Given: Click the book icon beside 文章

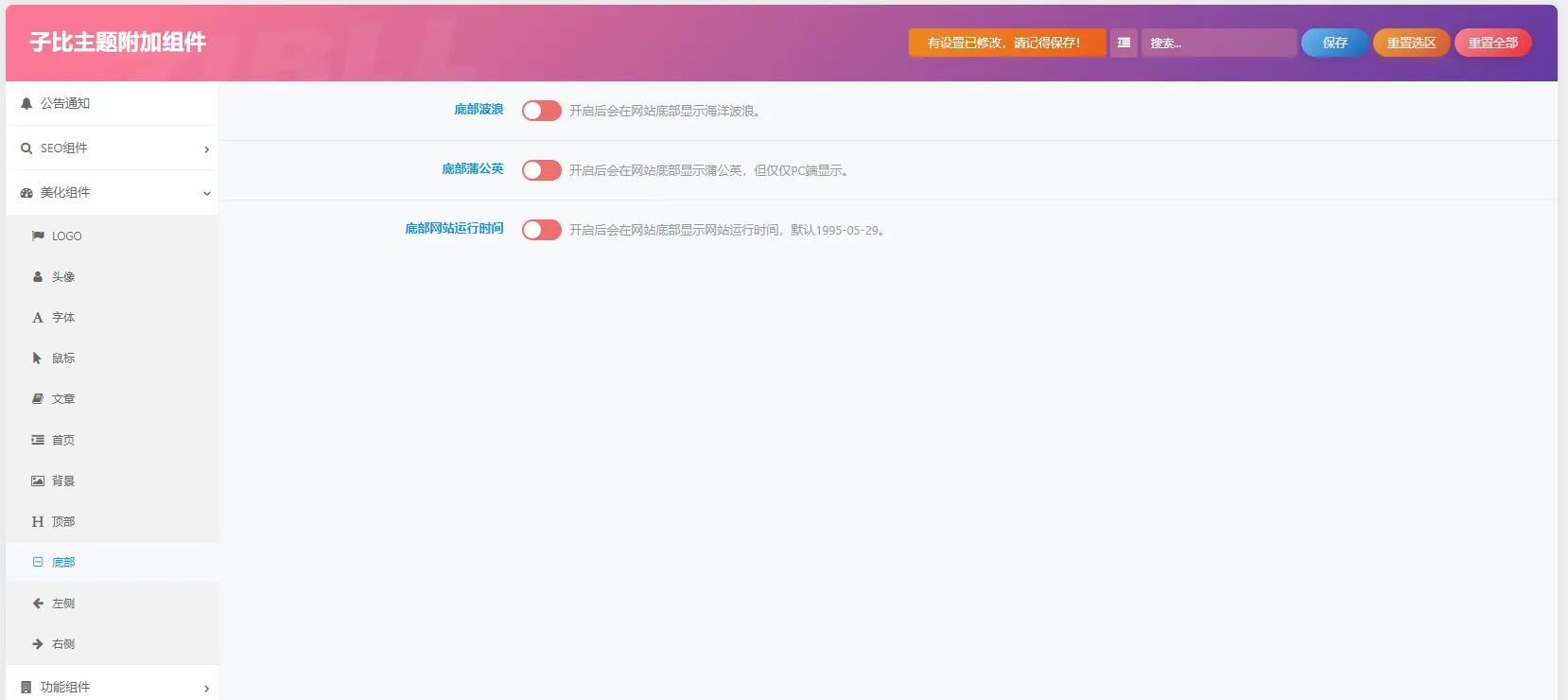Looking at the screenshot, I should point(38,399).
